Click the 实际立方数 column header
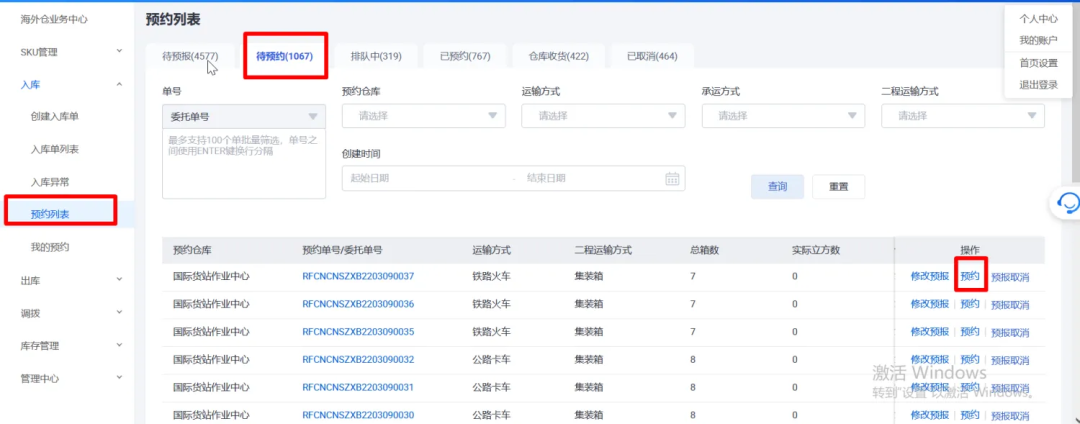This screenshot has width=1080, height=424. [816, 250]
